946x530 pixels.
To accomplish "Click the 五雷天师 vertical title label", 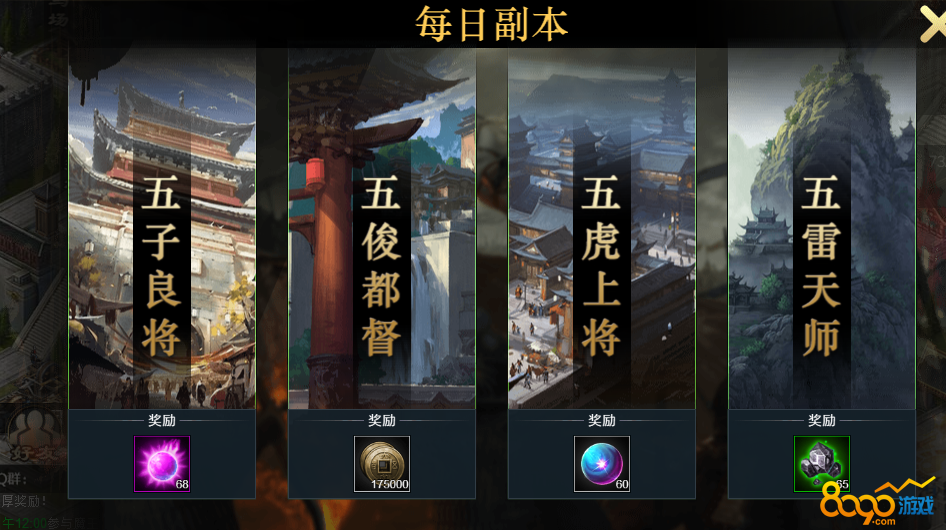I will [x=821, y=266].
